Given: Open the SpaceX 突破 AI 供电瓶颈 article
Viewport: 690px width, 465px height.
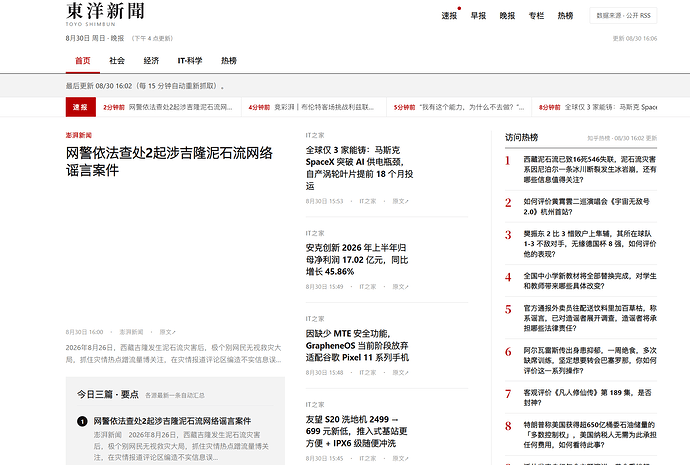Looking at the screenshot, I should tap(360, 168).
